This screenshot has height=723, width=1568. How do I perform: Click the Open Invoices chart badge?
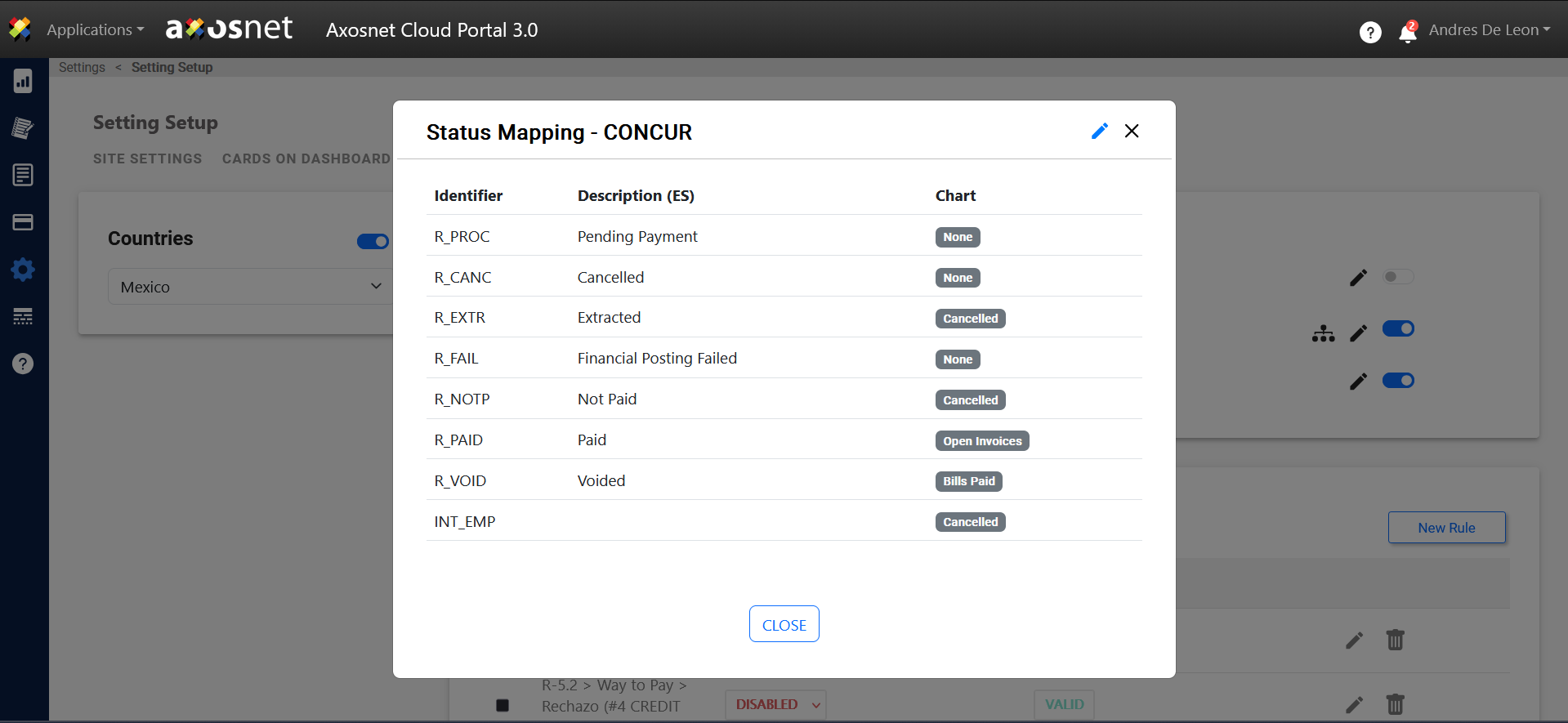coord(981,441)
